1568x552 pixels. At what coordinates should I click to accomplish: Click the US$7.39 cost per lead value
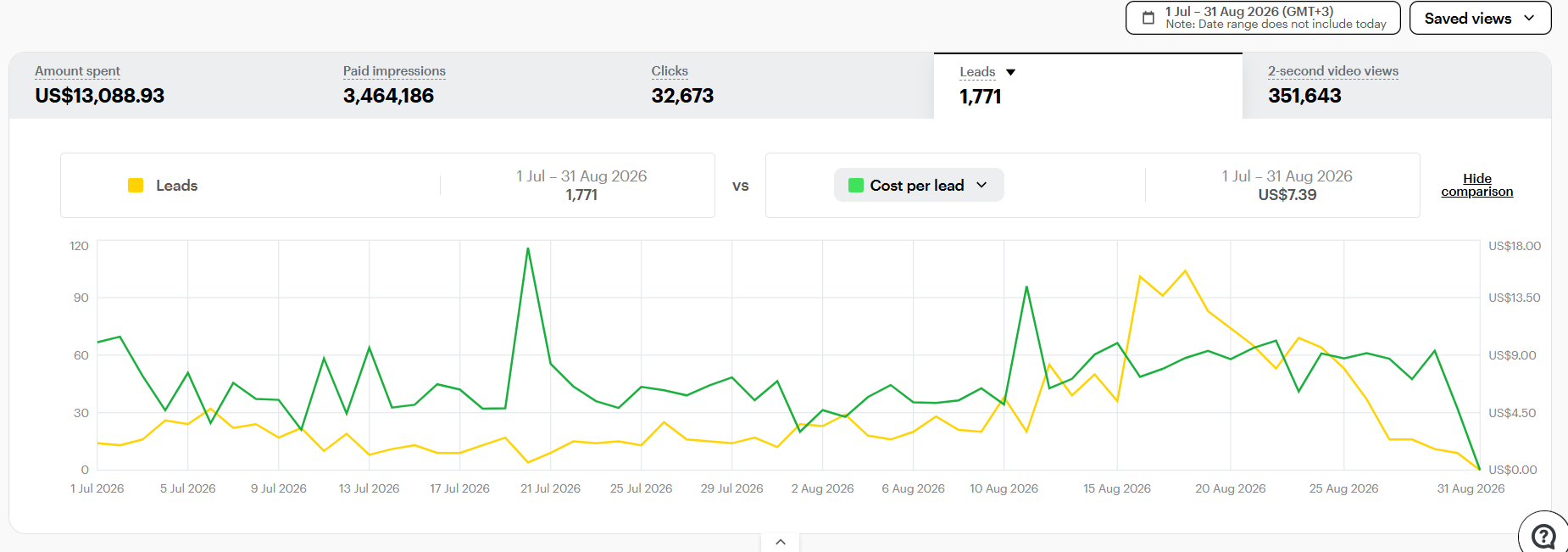click(x=1287, y=195)
